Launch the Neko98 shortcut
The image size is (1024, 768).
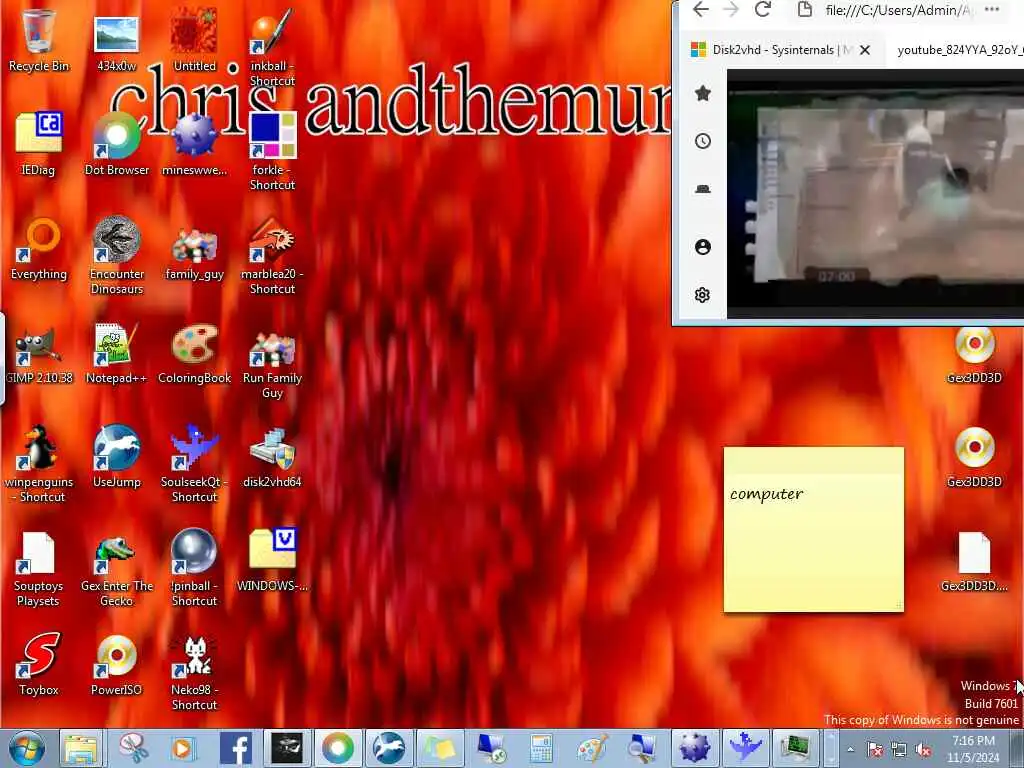point(195,673)
